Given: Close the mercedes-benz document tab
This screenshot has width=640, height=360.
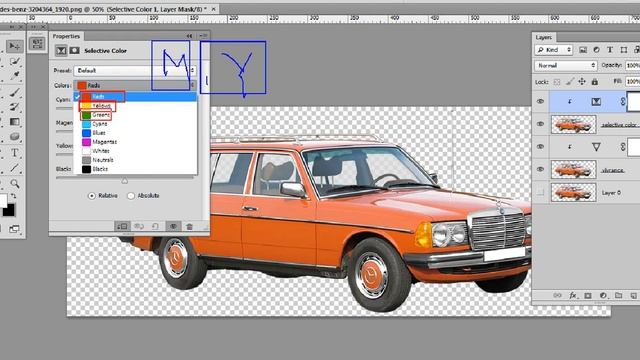Looking at the screenshot, I should [x=213, y=9].
